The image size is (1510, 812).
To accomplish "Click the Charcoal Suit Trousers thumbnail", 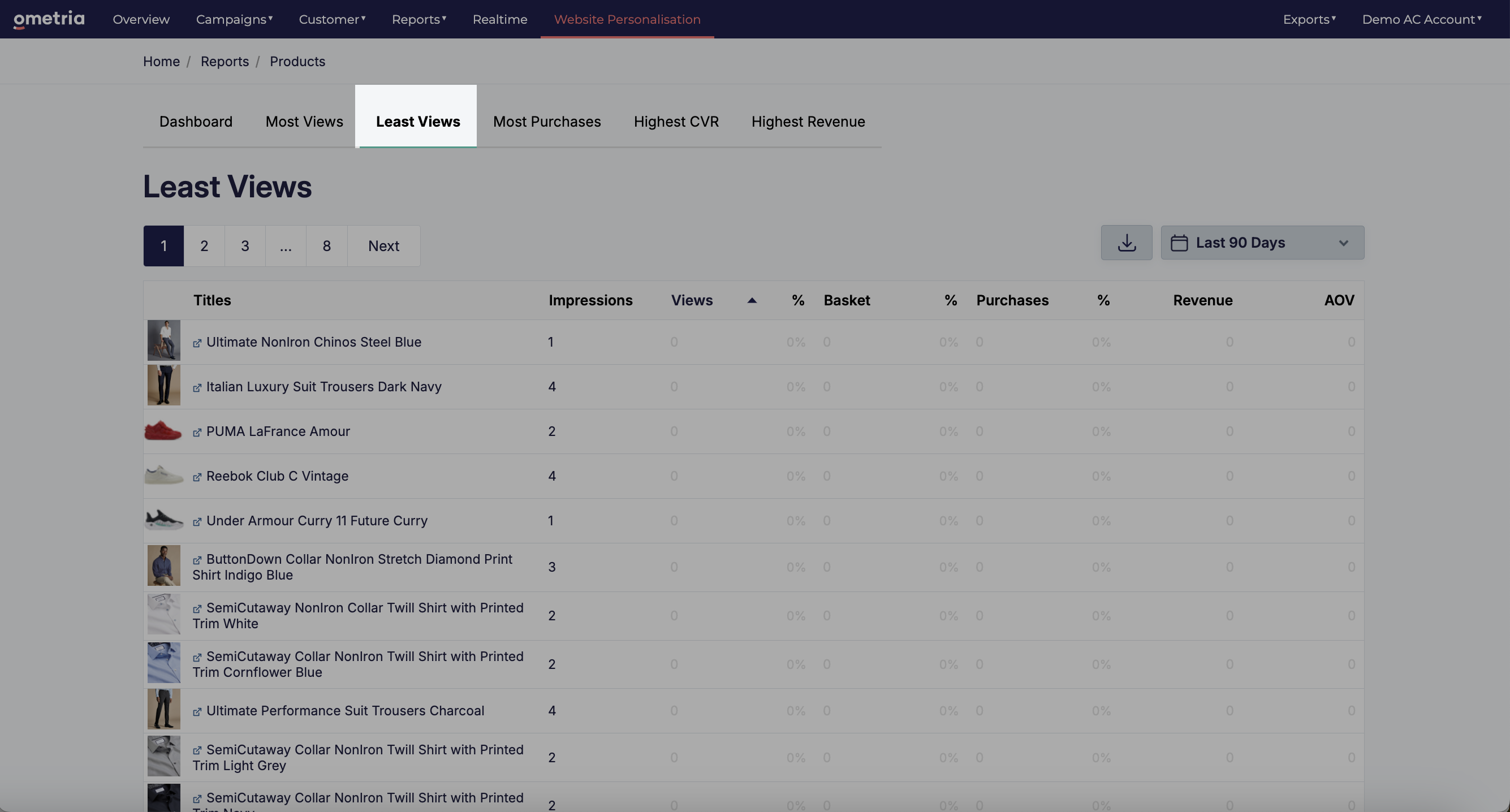I will [x=163, y=709].
